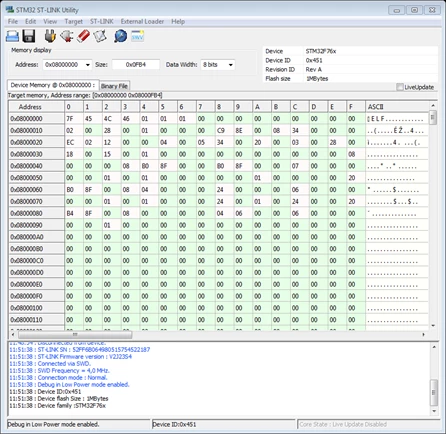The width and height of the screenshot is (446, 434).
Task: Toggle the LiveUpdate checkbox
Action: (400, 87)
